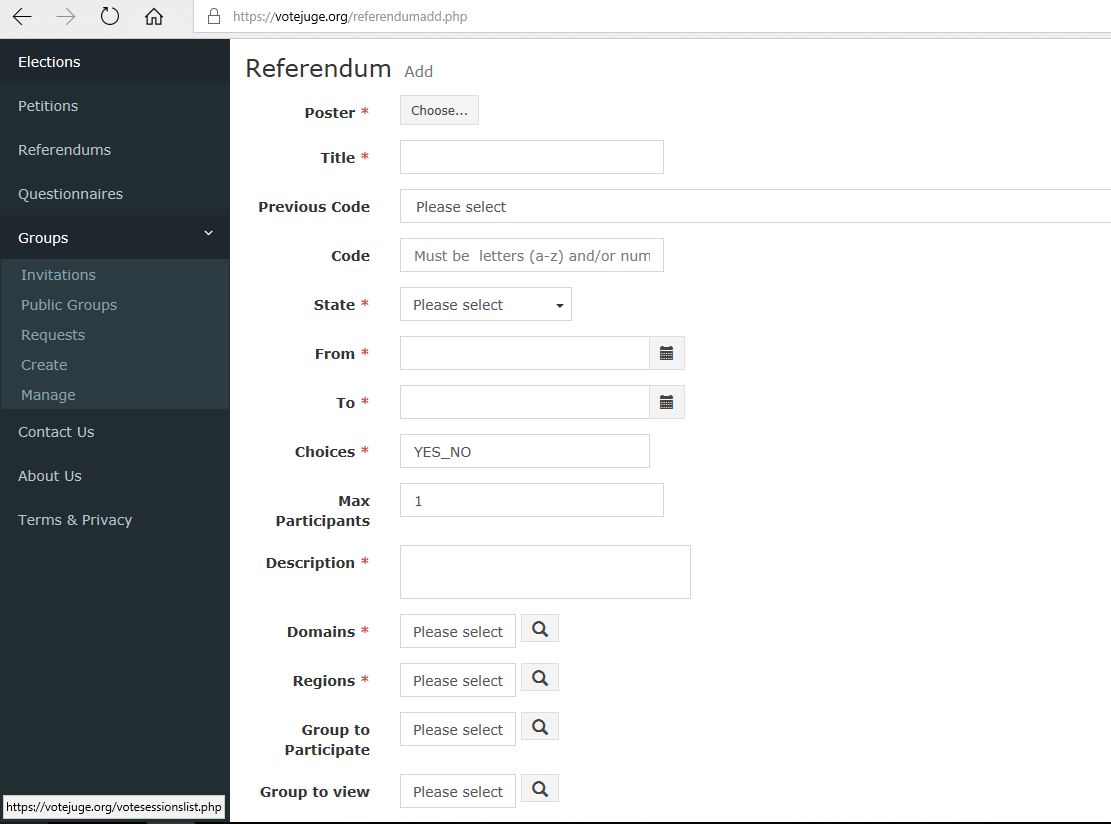Screen dimensions: 1111x824
Task: Open Group to Participate select box
Action: coord(458,729)
